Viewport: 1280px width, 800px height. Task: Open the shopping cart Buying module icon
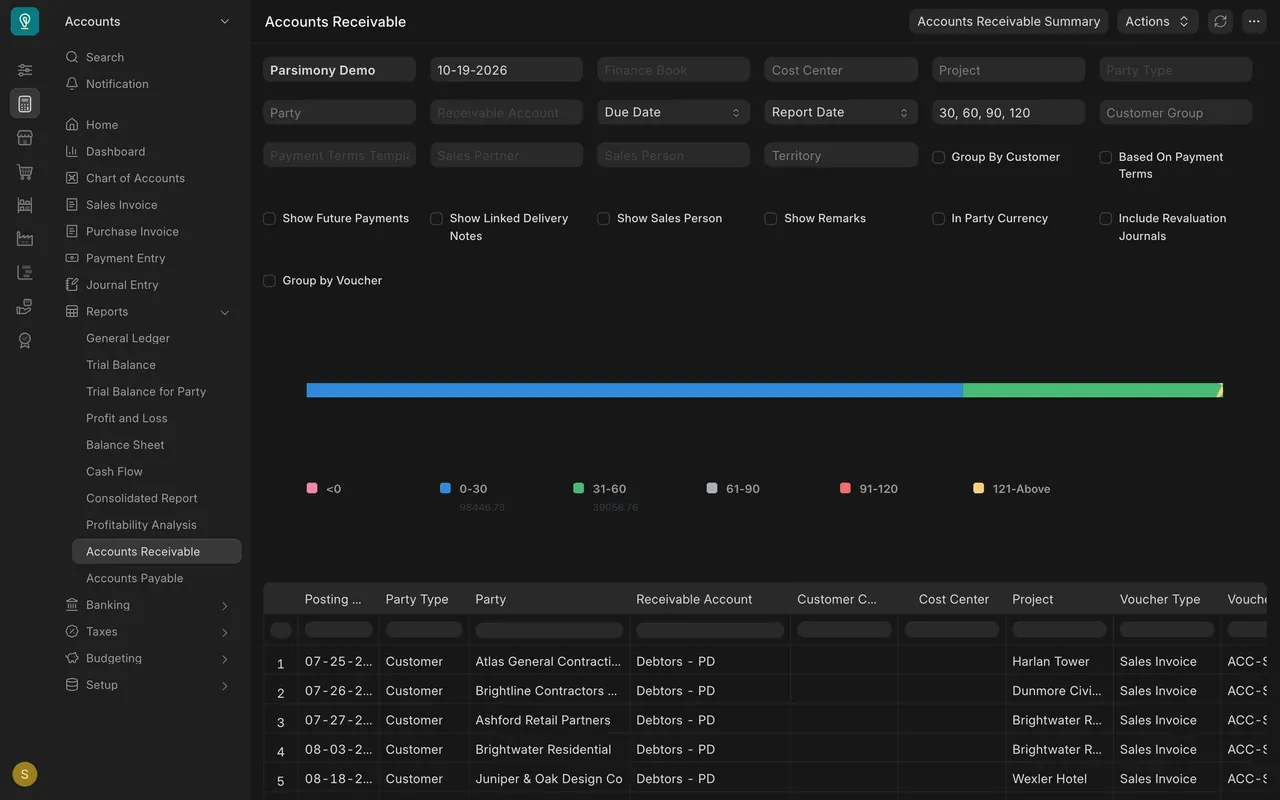tap(25, 172)
